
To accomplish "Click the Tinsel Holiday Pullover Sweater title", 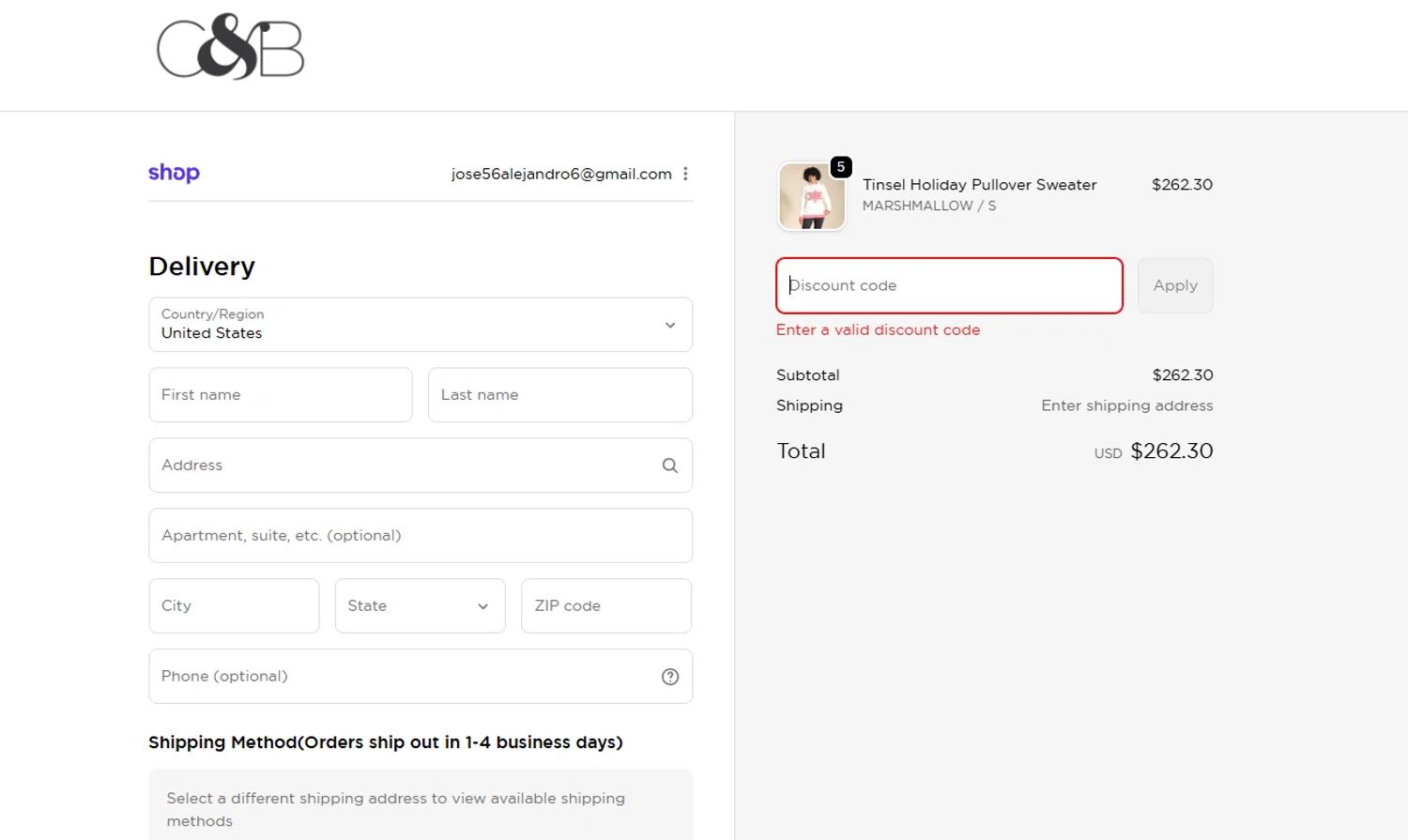I will 979,185.
